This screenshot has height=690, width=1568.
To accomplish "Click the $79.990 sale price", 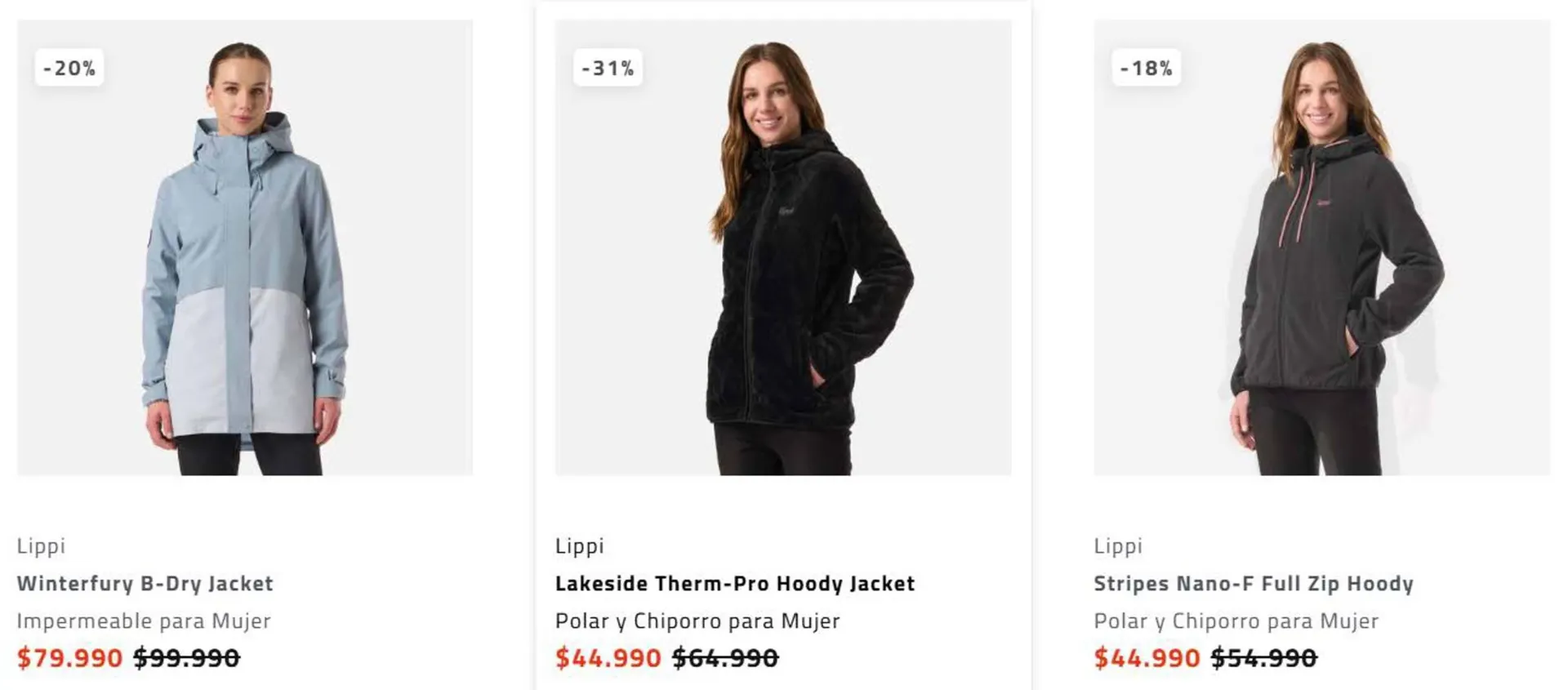I will [x=70, y=657].
